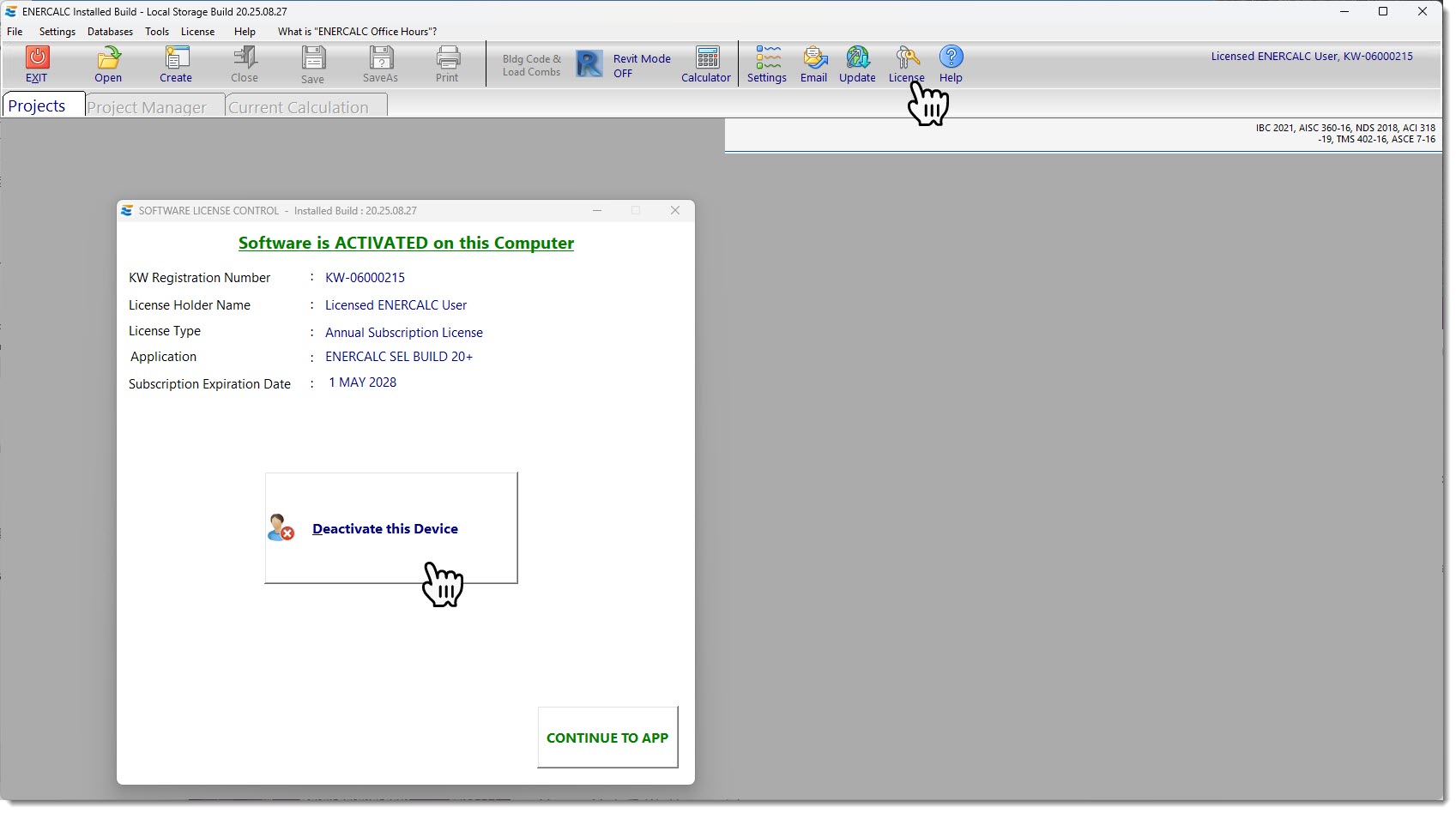
Task: Click Licensed ENERCALC User, KW-06000215 in toolbar
Action: pyautogui.click(x=1312, y=57)
